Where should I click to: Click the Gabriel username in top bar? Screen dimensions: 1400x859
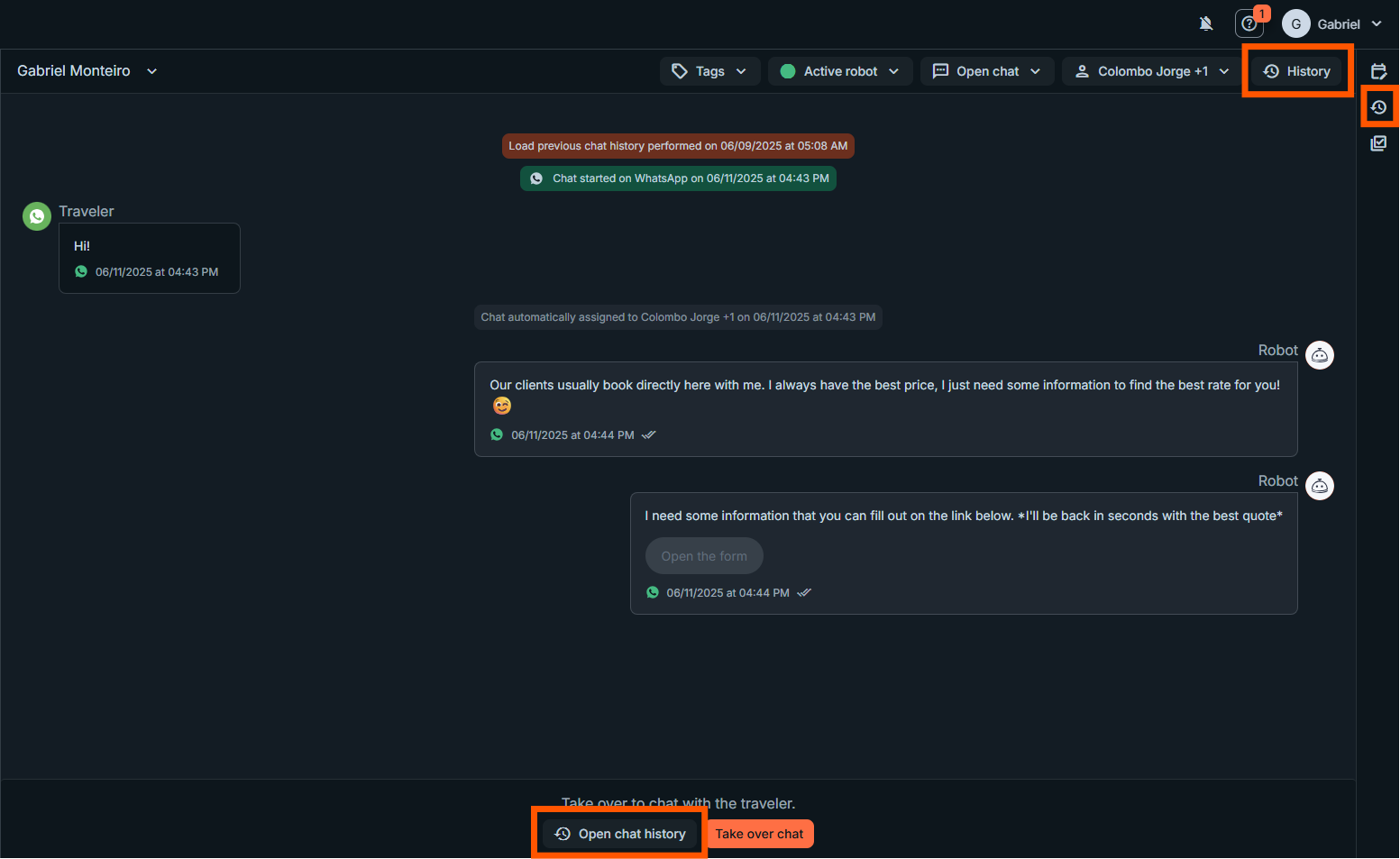pyautogui.click(x=1339, y=24)
